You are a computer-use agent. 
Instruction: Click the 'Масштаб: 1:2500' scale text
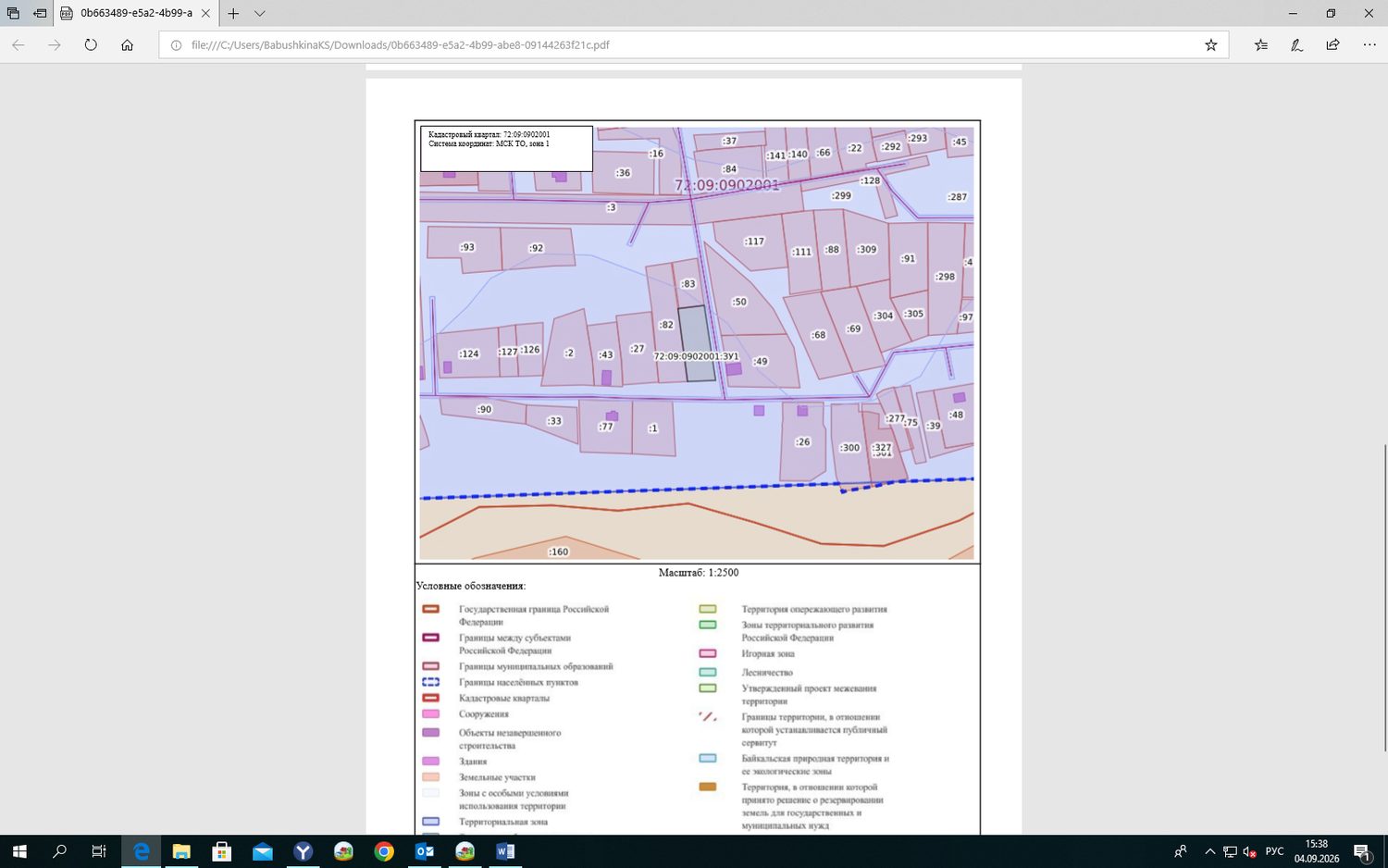(x=699, y=573)
